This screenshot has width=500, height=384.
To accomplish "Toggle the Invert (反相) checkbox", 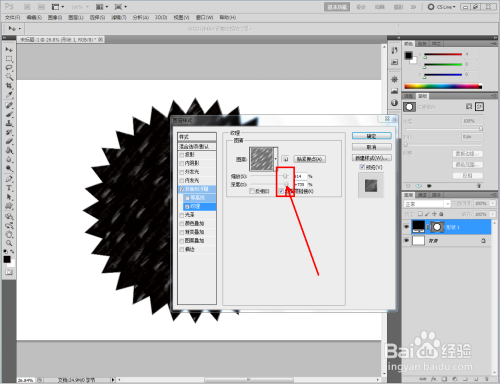I will pos(252,191).
